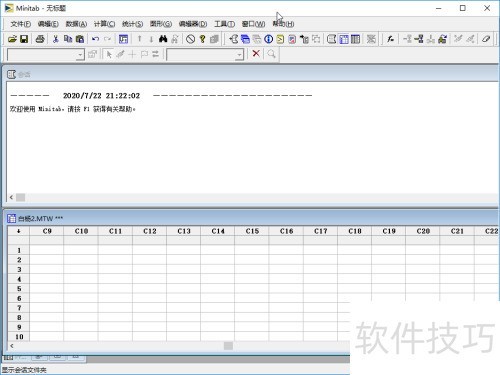Click the crosshair plus tool icon

pyautogui.click(x=132, y=54)
